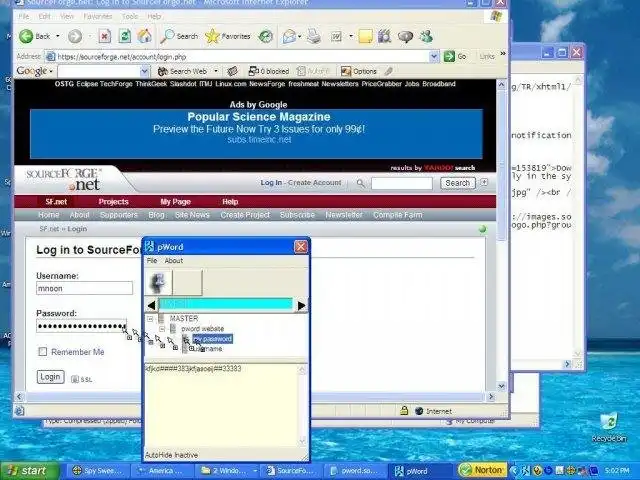This screenshot has width=640, height=480.
Task: Click Google toolbar Search Web button
Action: (x=182, y=71)
